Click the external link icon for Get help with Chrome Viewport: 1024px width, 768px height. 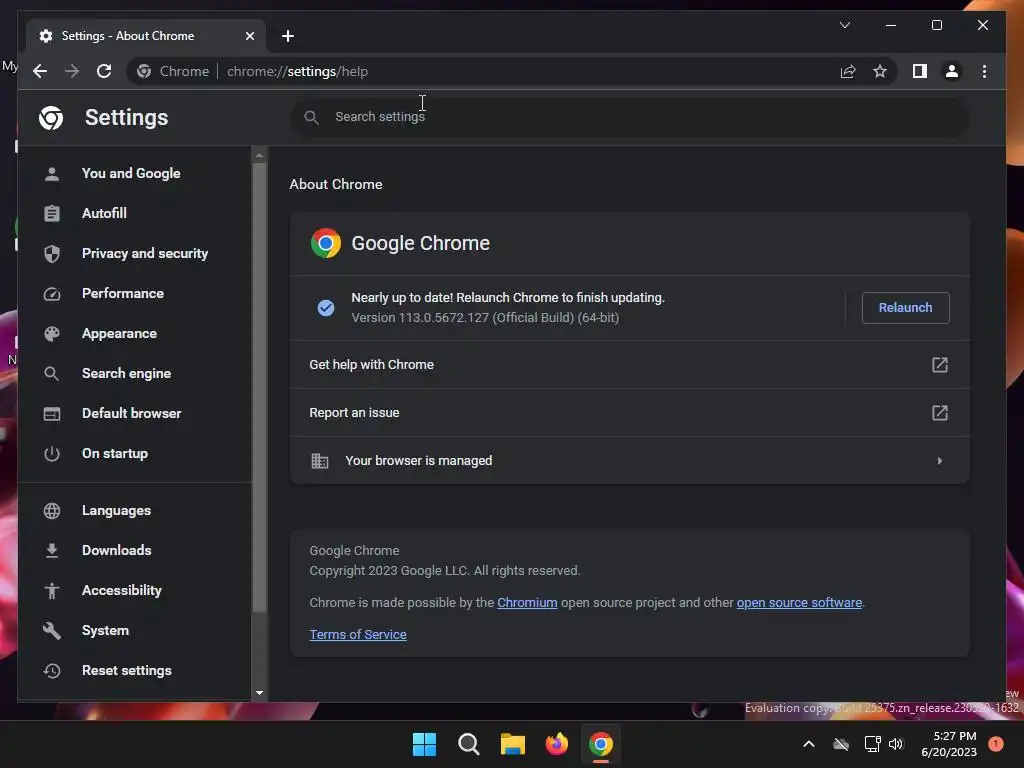pos(939,364)
